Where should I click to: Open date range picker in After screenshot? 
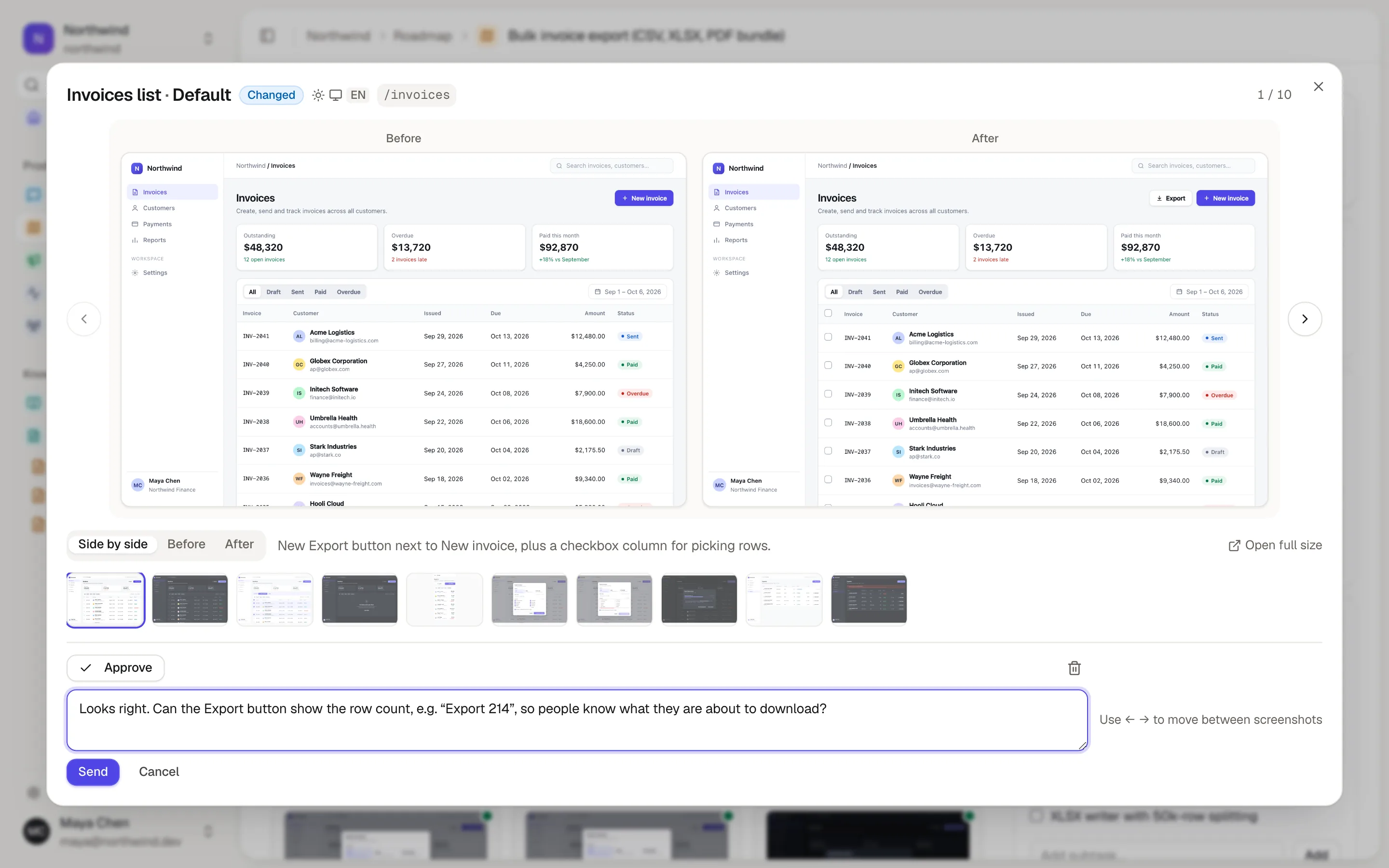(x=1210, y=292)
